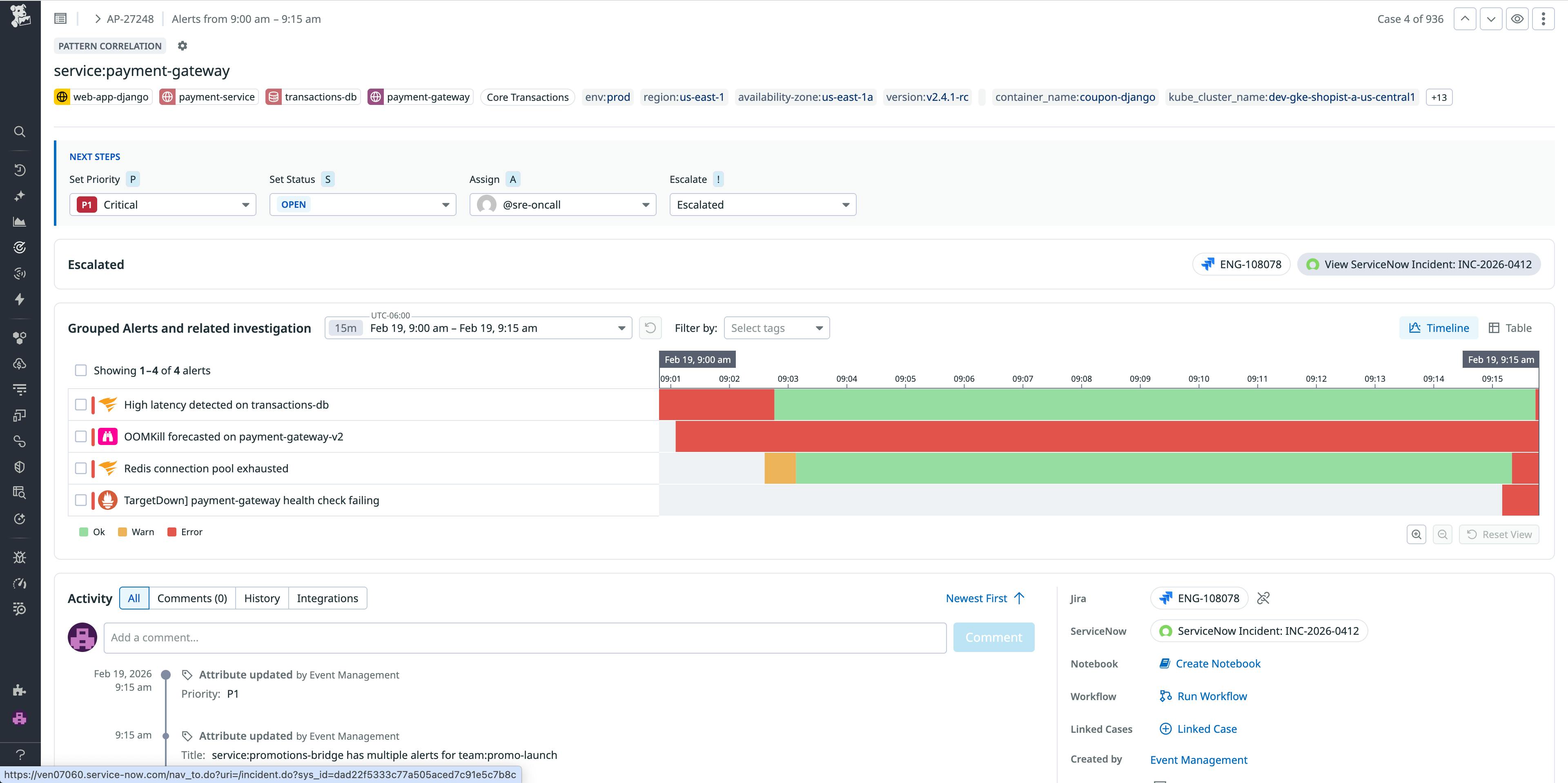Check the Showing 1-4 of 4 alerts select-all box

81,370
